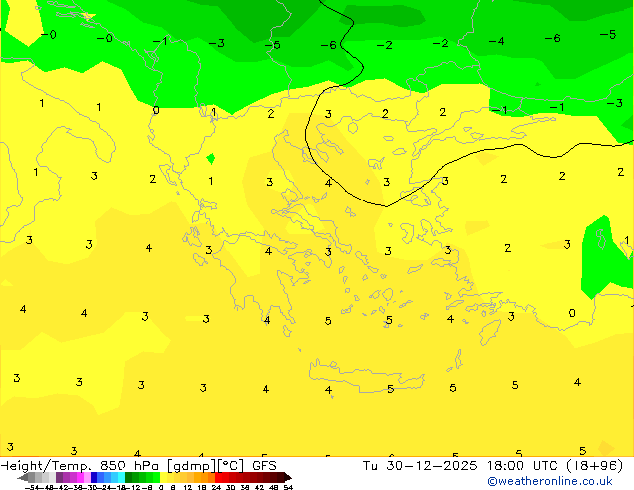634x490 pixels.
Task: Click the '[gdmp]' unit label
Action: point(191,466)
